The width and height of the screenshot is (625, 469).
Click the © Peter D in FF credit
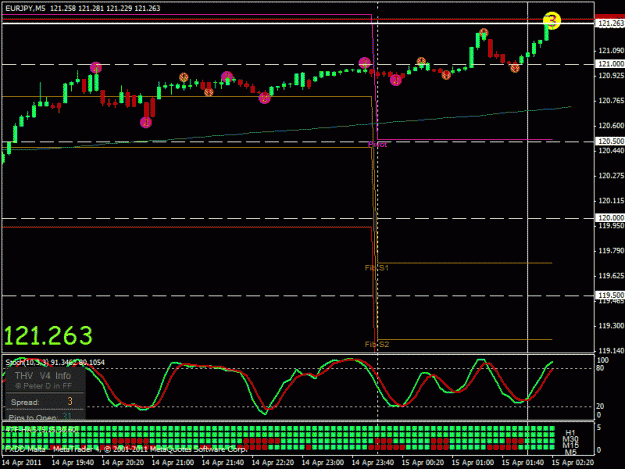pyautogui.click(x=43, y=386)
